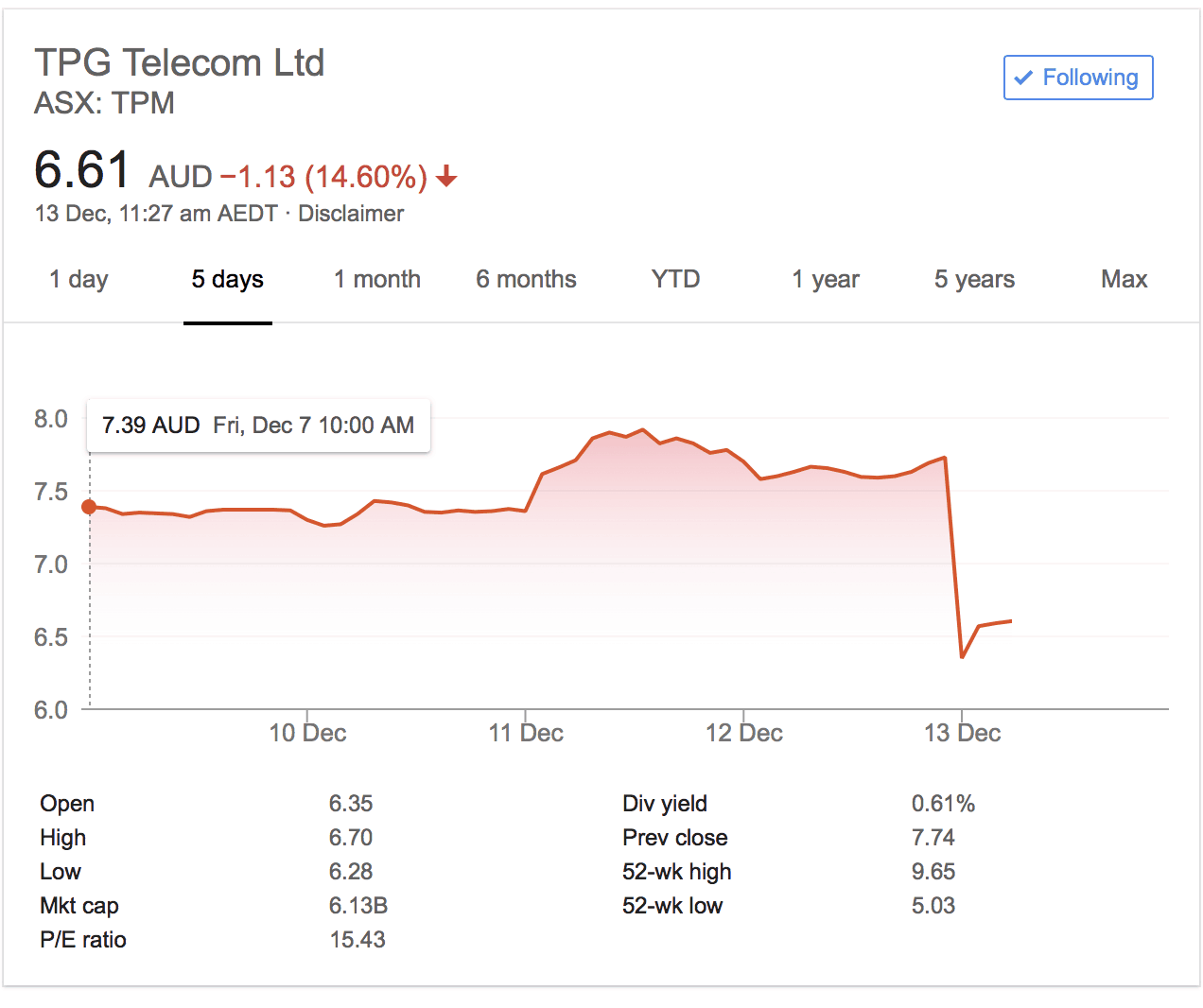Click the 52-wk high value 9.65
This screenshot has width=1203, height=1008.
933,871
